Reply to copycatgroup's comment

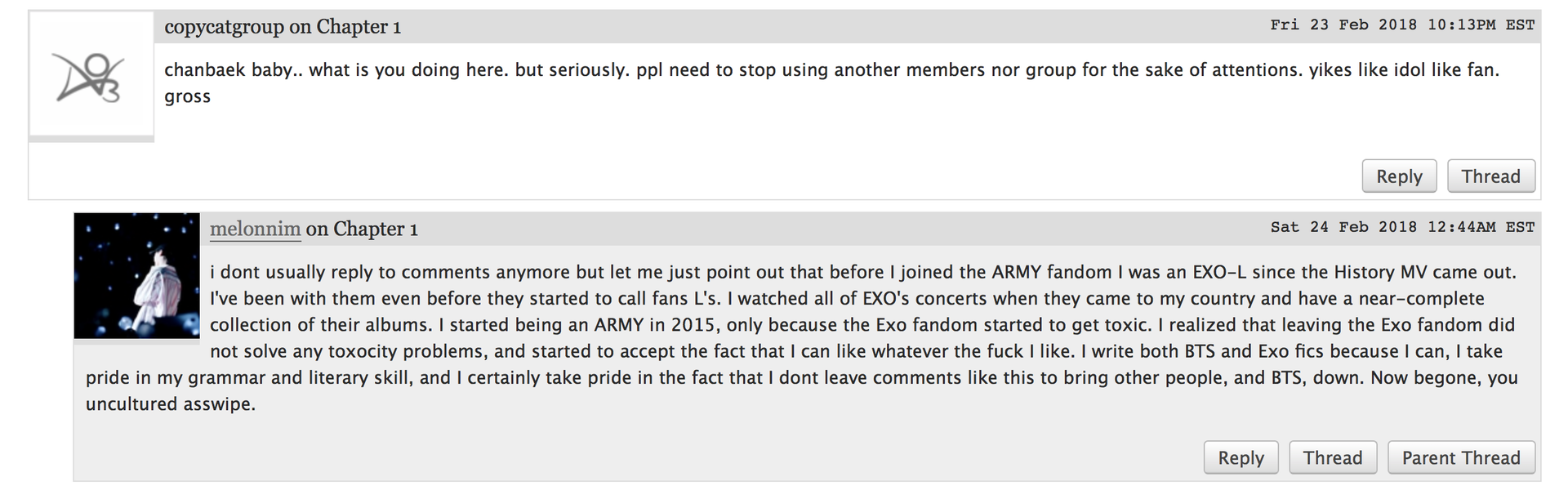click(1399, 176)
